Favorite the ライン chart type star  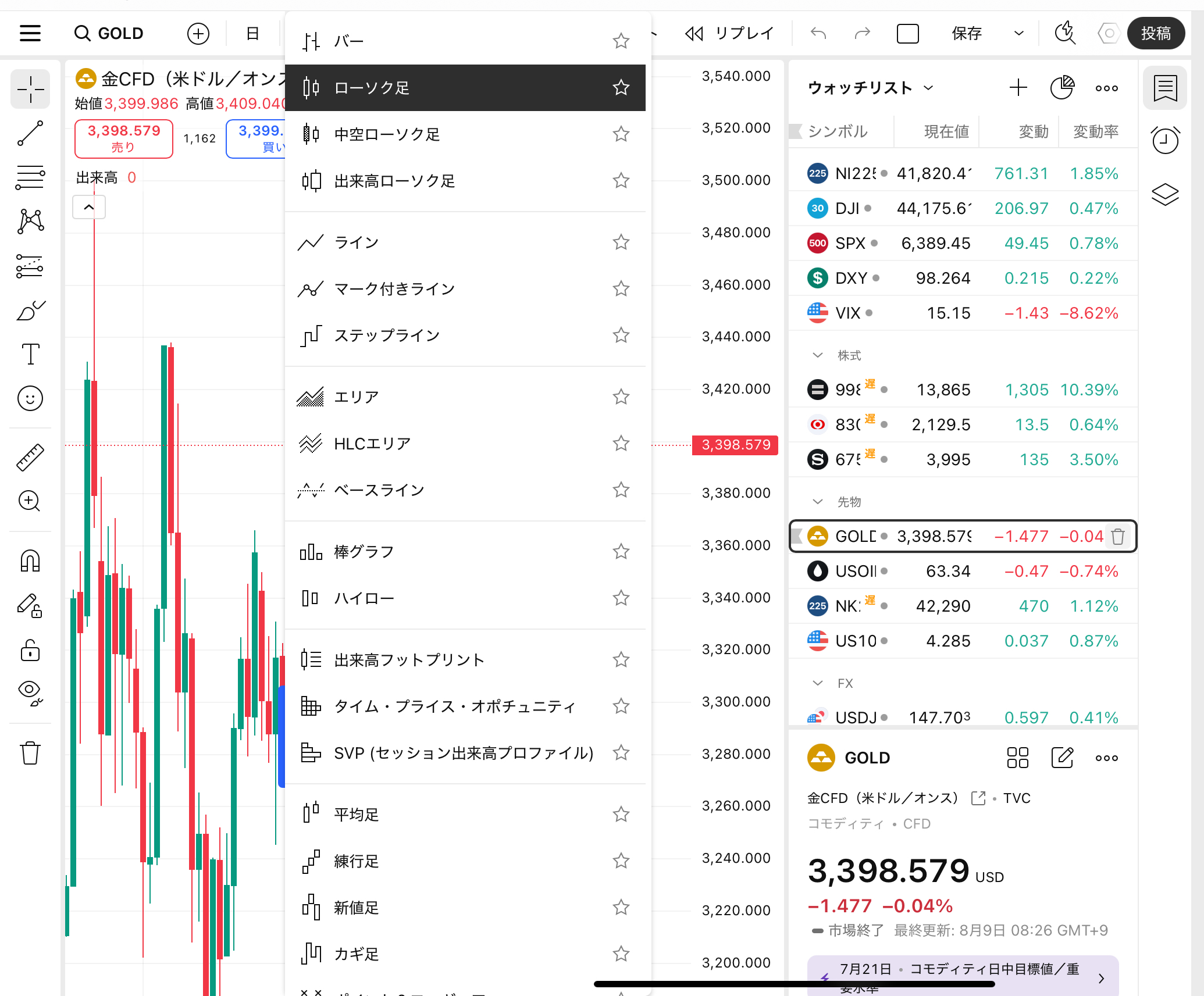[x=621, y=242]
